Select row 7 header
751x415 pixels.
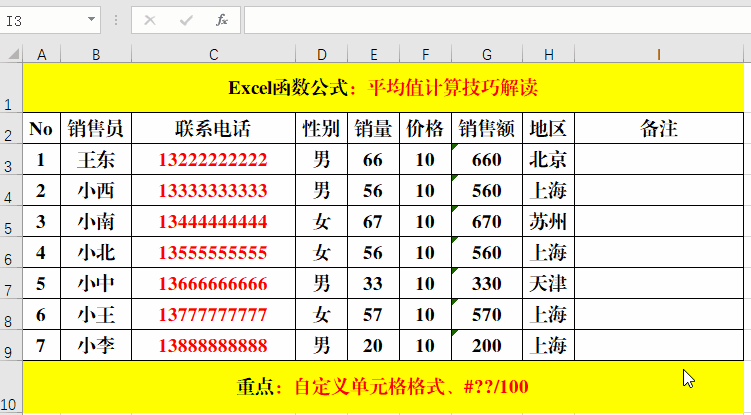(x=11, y=283)
